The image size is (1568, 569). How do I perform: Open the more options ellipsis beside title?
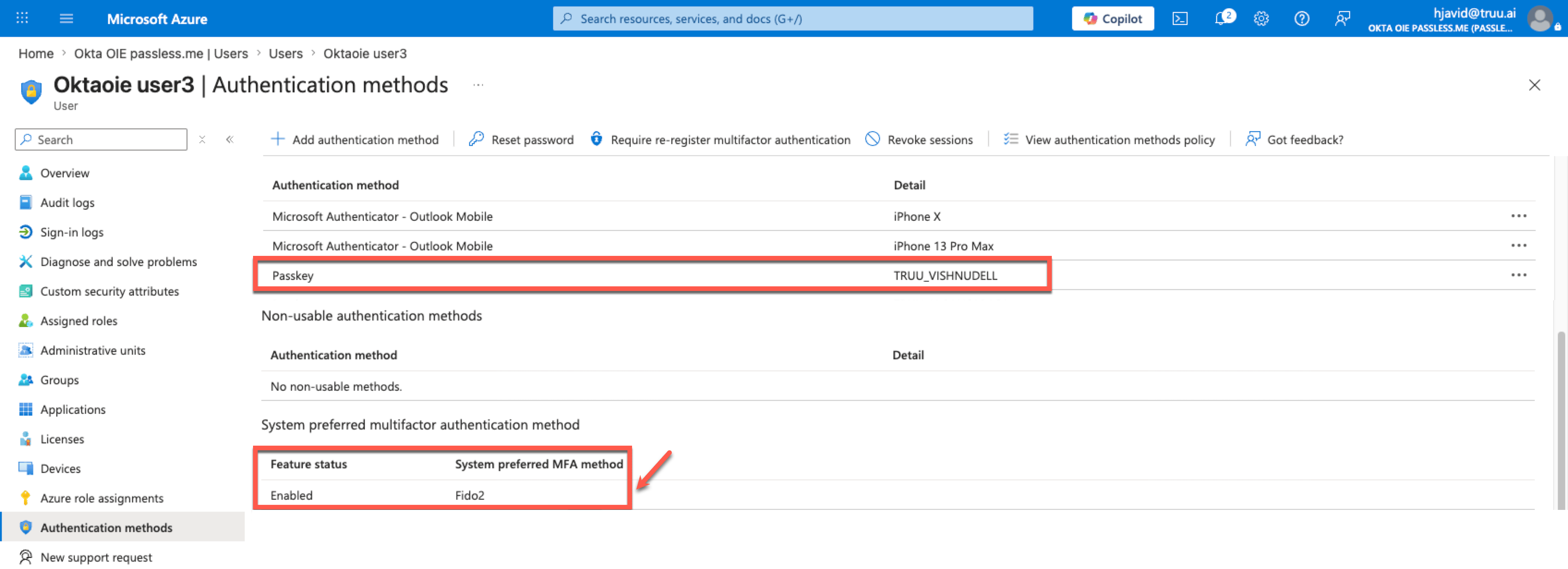(x=478, y=85)
